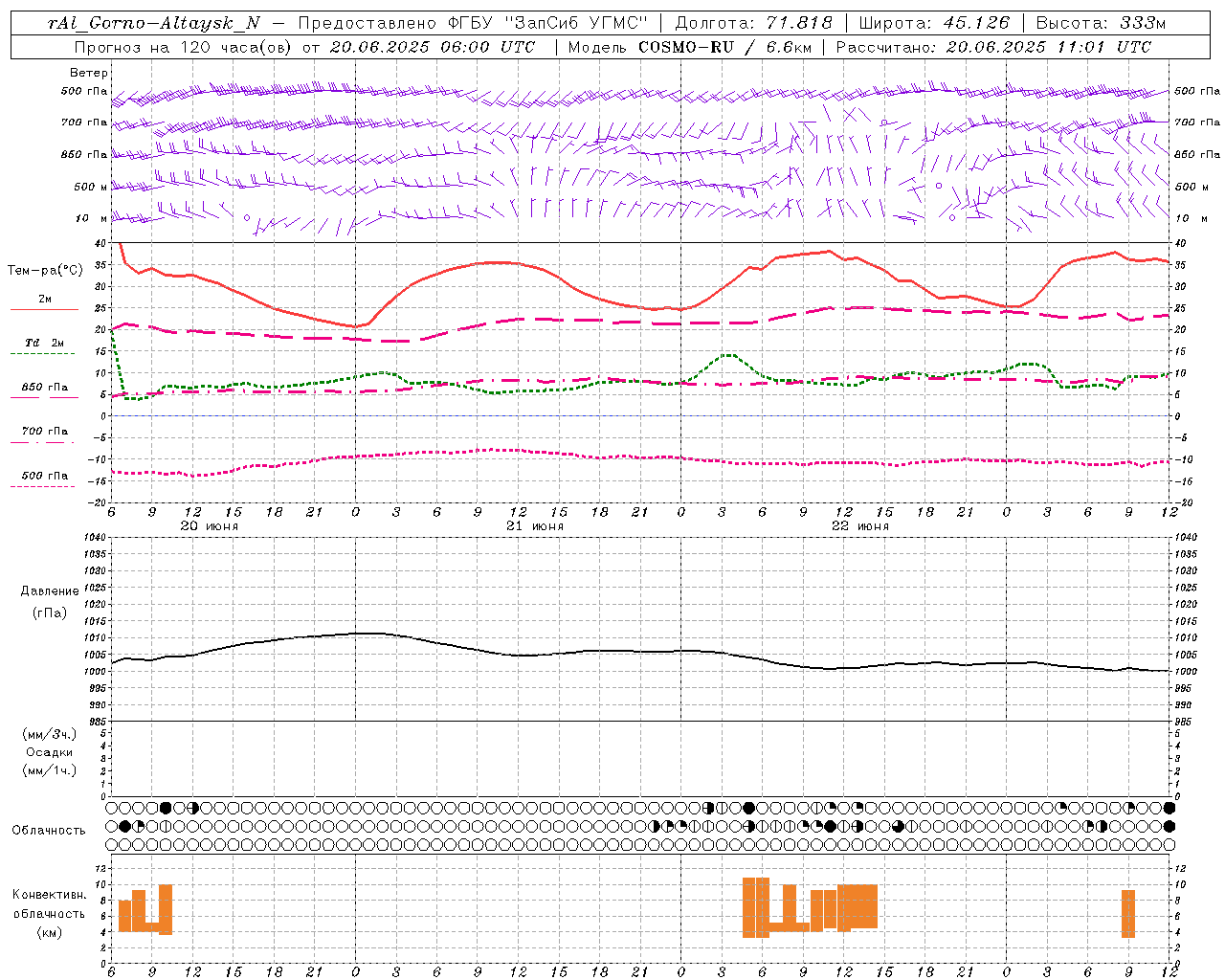Click the forecast start time 20.06.2025 06:00 UTC
The height and width of the screenshot is (980, 1225).
433,47
